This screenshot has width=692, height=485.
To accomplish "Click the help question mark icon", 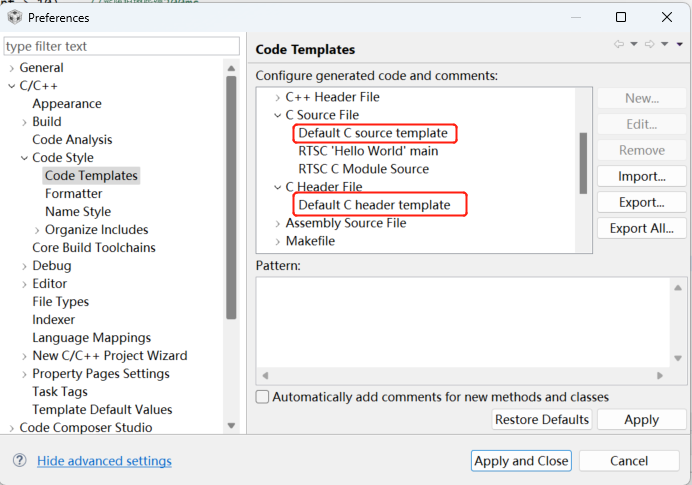I will coord(19,461).
